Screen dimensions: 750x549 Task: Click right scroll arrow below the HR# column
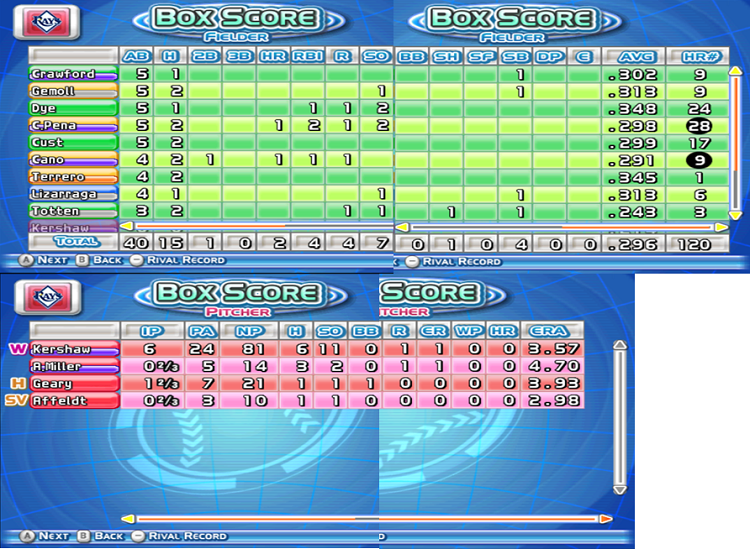click(721, 227)
